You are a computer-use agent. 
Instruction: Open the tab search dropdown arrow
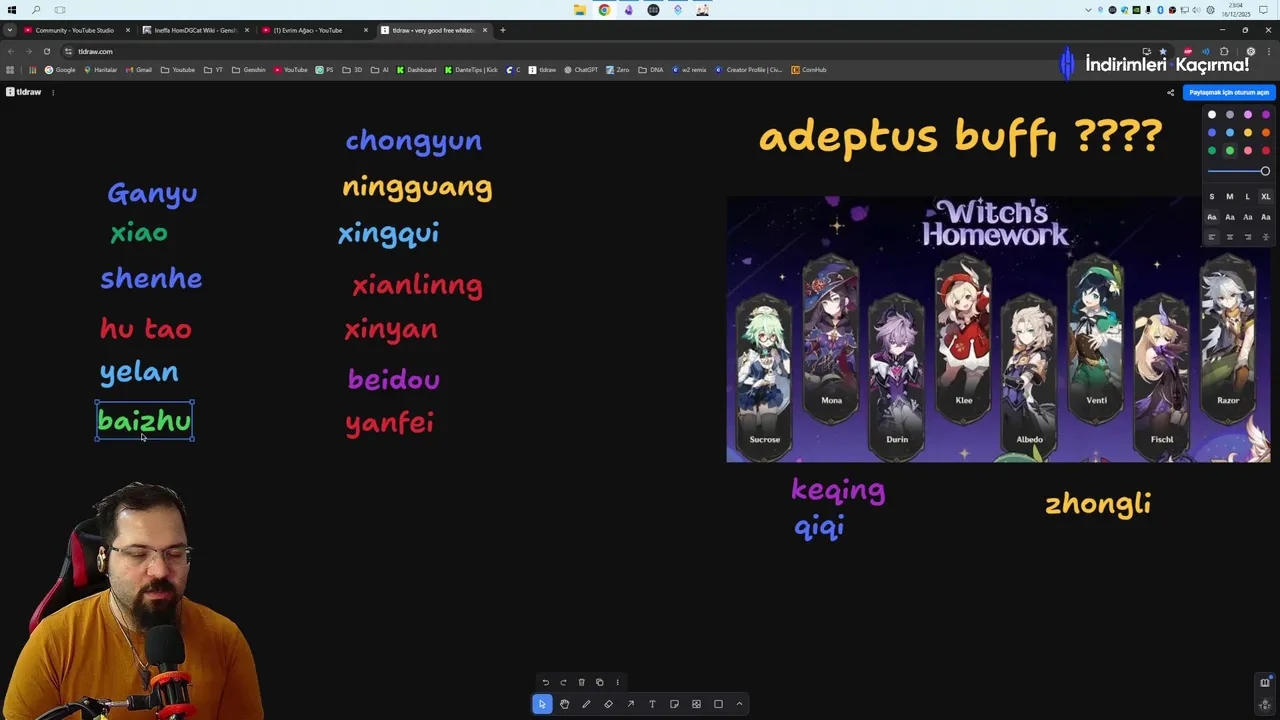[10, 30]
